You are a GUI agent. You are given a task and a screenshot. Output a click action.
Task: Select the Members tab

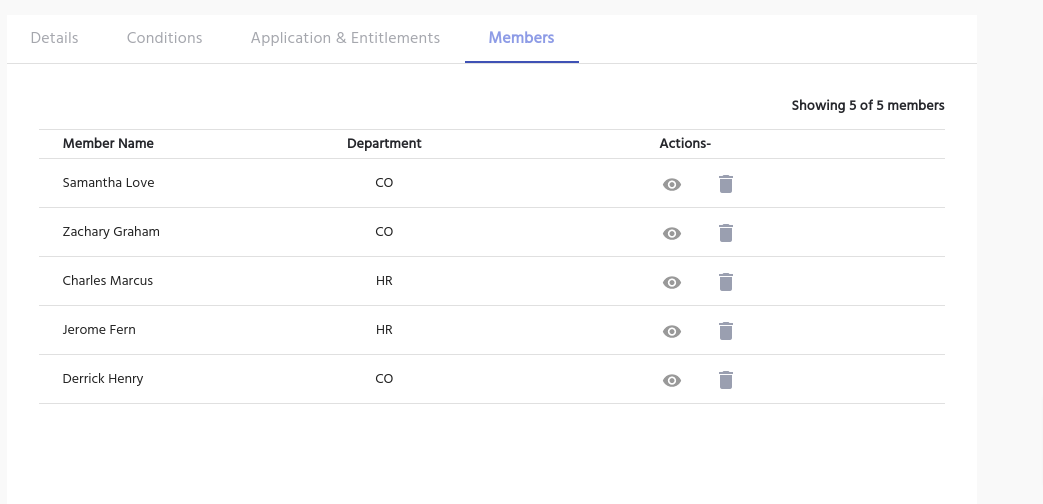click(x=521, y=38)
